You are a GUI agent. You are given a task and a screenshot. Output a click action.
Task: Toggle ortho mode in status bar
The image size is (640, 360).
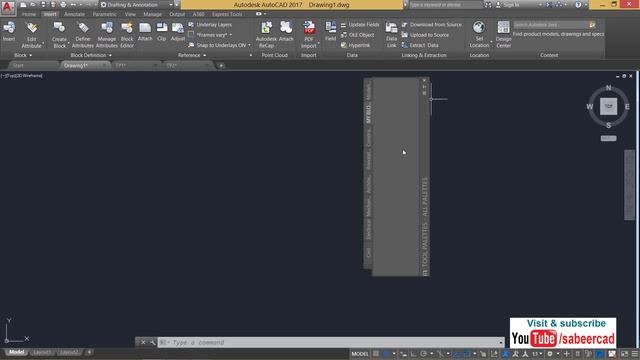413,354
